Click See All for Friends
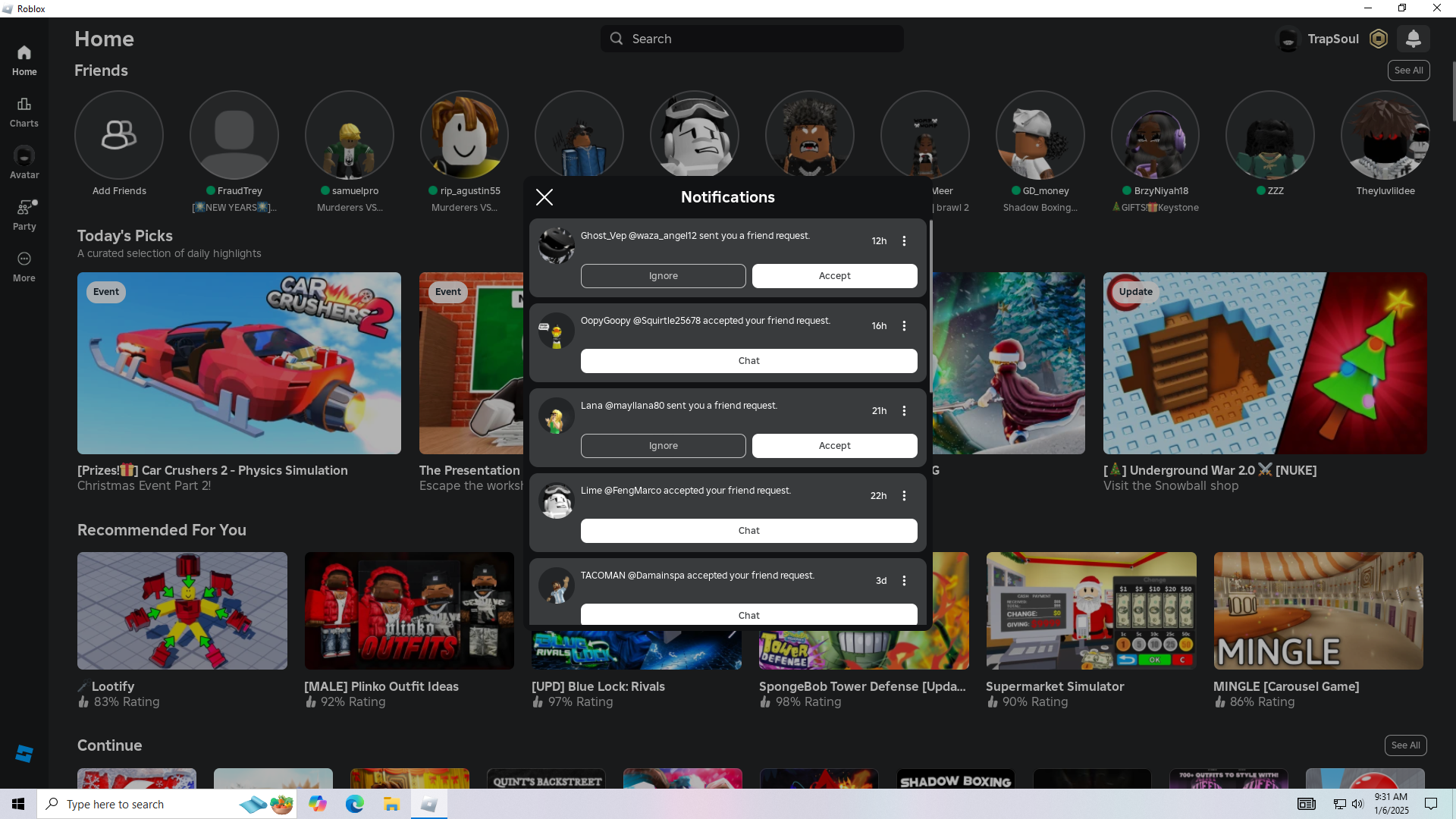 (x=1408, y=71)
